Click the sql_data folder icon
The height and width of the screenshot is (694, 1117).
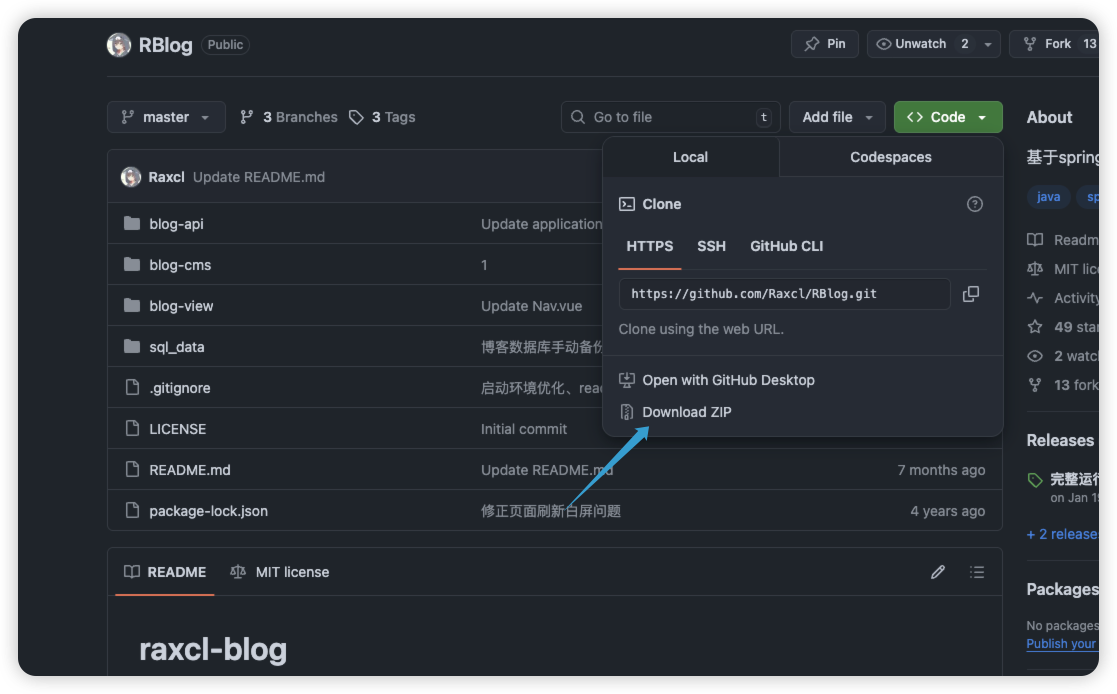click(132, 346)
